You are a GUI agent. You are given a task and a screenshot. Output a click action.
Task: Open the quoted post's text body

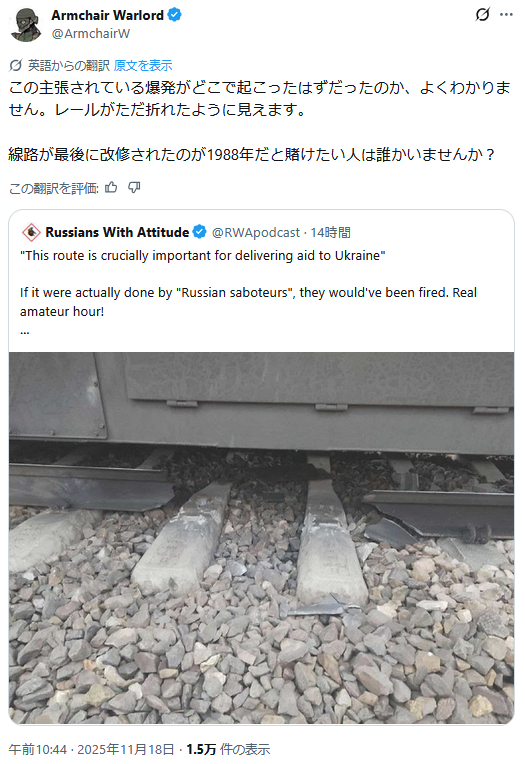coord(249,284)
